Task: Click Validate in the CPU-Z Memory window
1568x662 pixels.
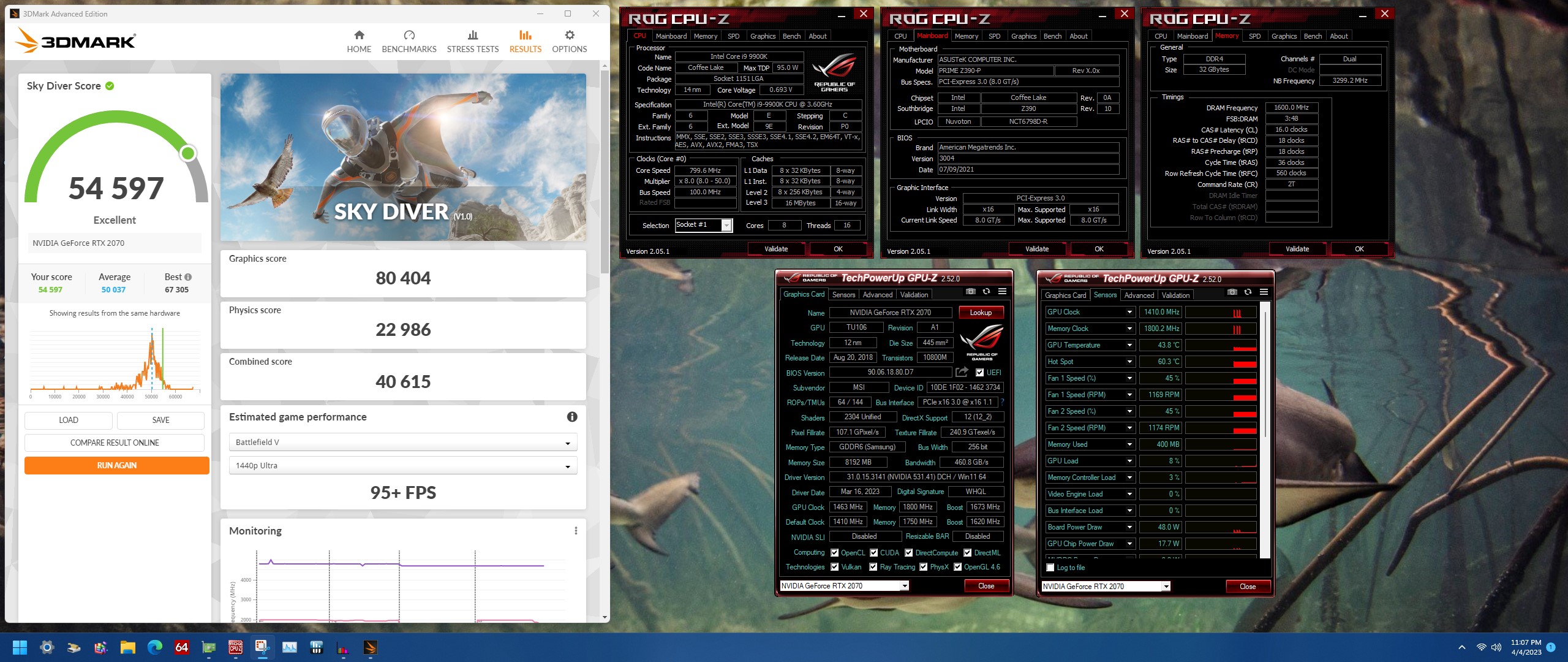Action: point(1297,249)
